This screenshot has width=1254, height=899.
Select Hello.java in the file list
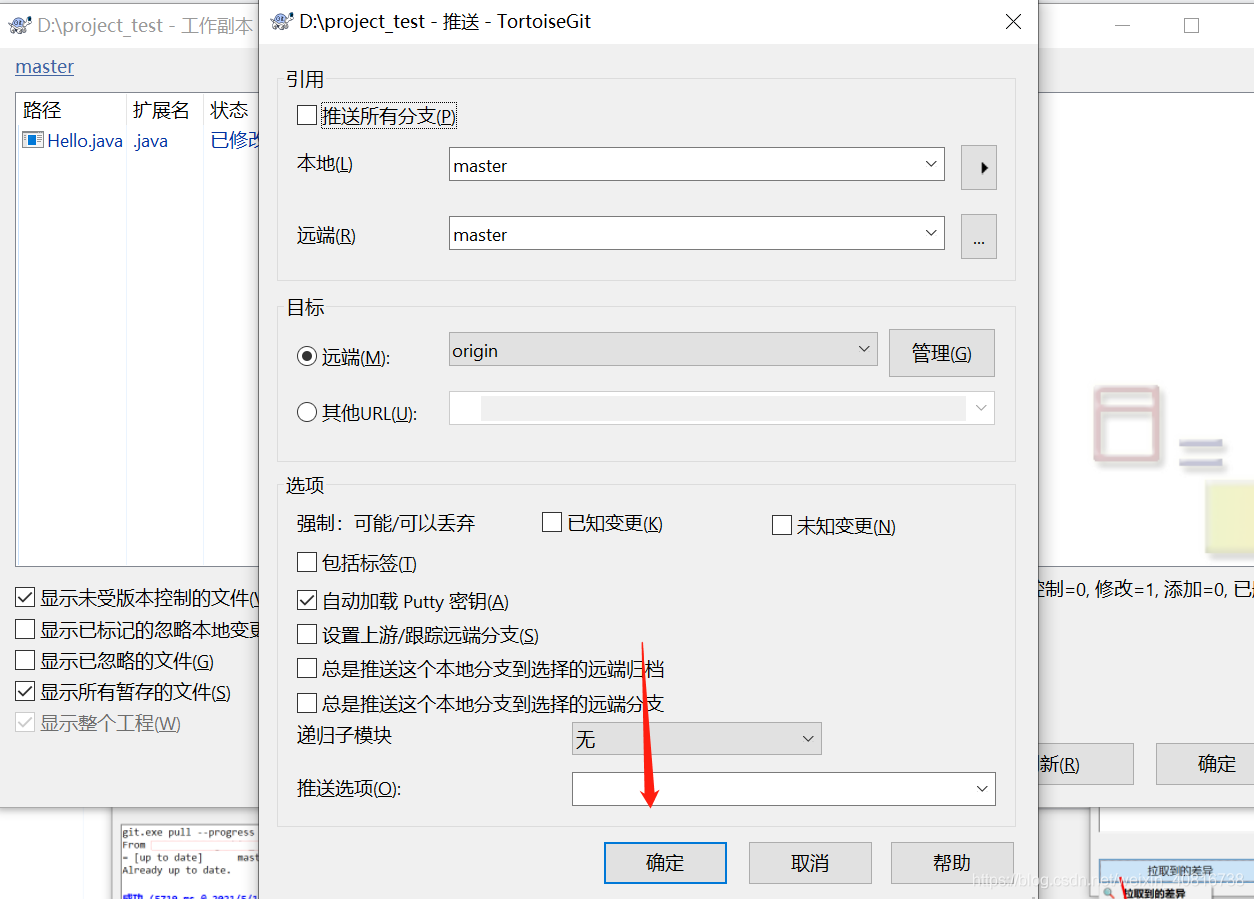coord(85,141)
